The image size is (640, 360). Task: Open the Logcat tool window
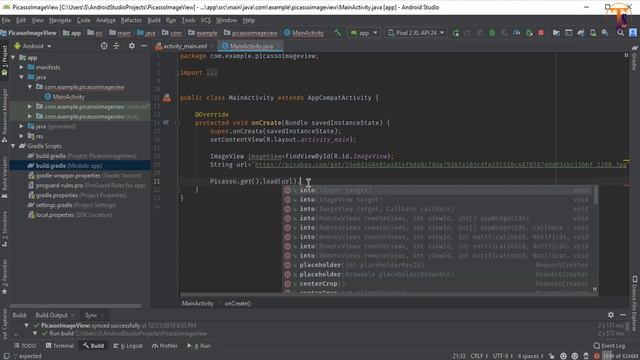128,346
